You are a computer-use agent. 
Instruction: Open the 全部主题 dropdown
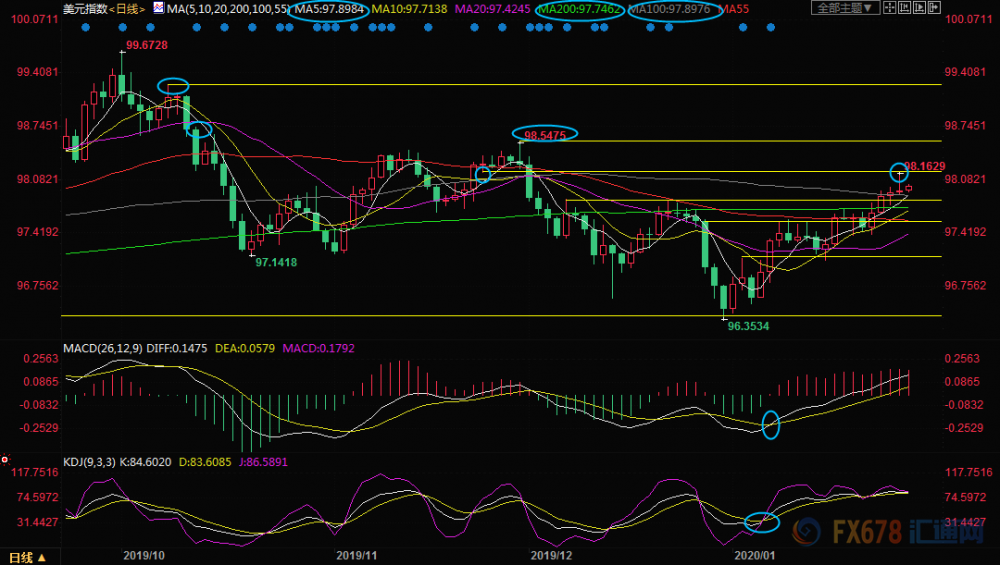(846, 8)
